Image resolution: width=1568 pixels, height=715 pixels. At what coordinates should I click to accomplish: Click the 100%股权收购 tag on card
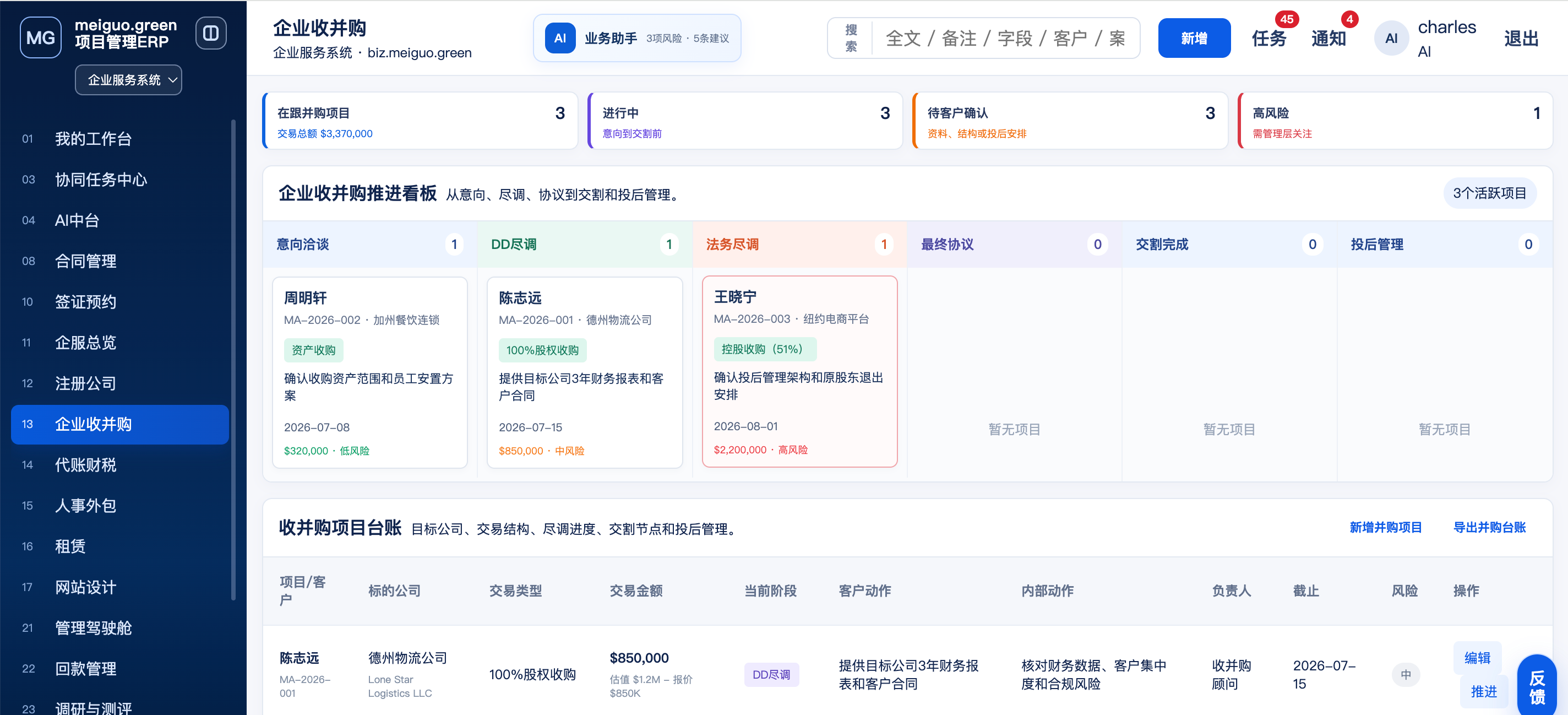pyautogui.click(x=542, y=350)
